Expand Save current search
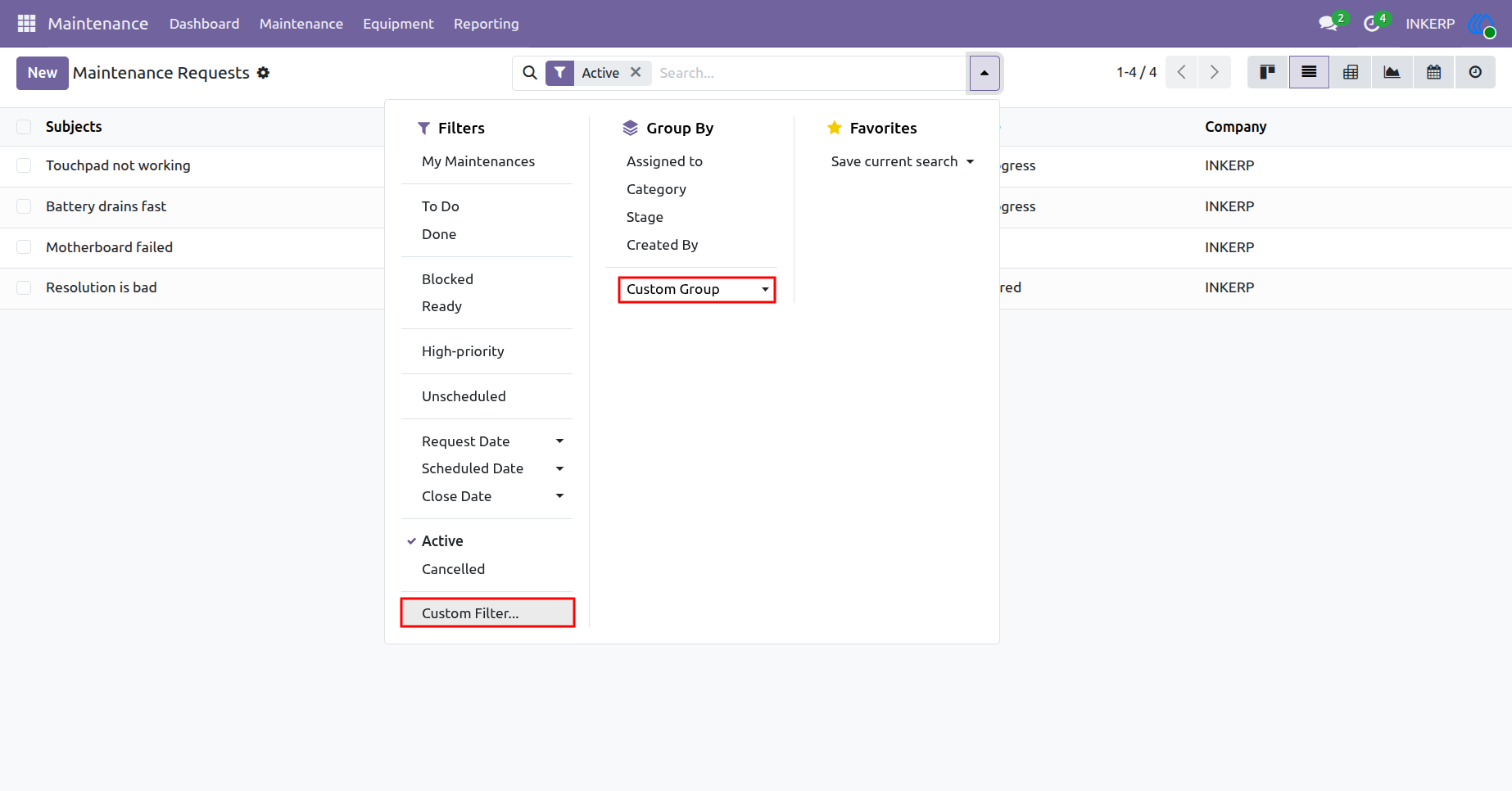 [x=902, y=162]
